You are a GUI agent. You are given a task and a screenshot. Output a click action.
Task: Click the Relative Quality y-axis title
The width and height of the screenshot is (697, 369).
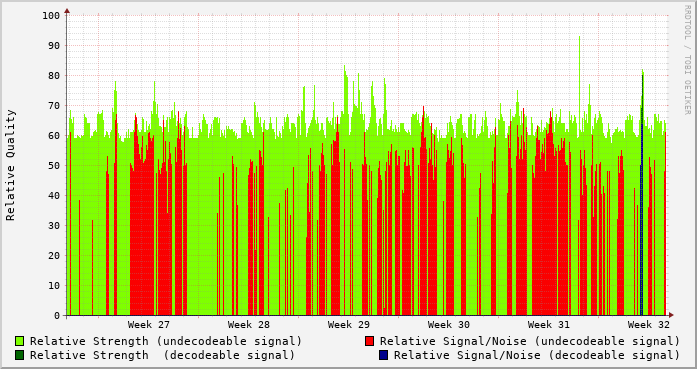tap(11, 165)
